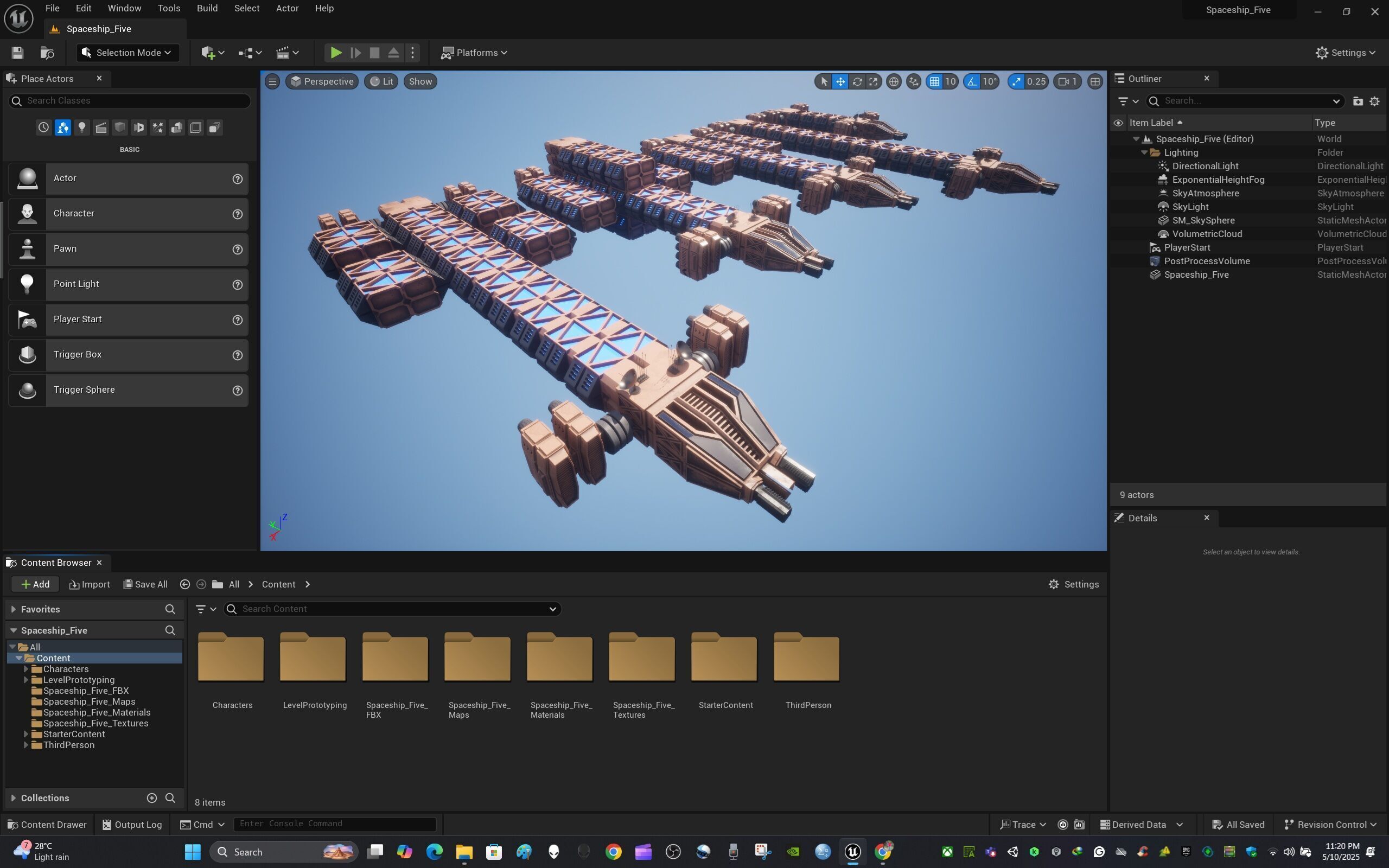This screenshot has width=1389, height=868.
Task: Select the Volumes category icon
Action: click(195, 127)
